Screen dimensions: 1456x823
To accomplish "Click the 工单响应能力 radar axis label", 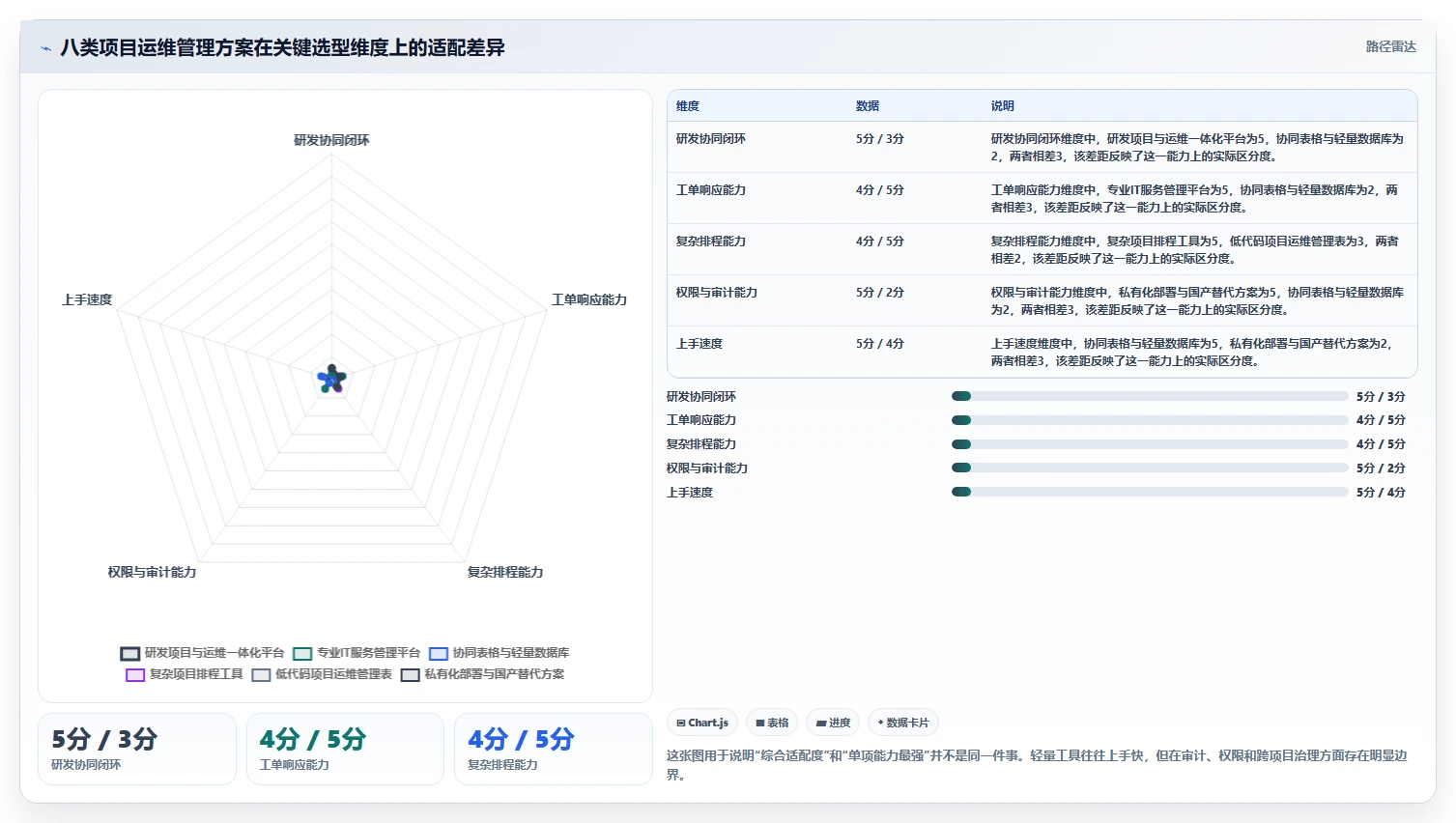I will 589,299.
